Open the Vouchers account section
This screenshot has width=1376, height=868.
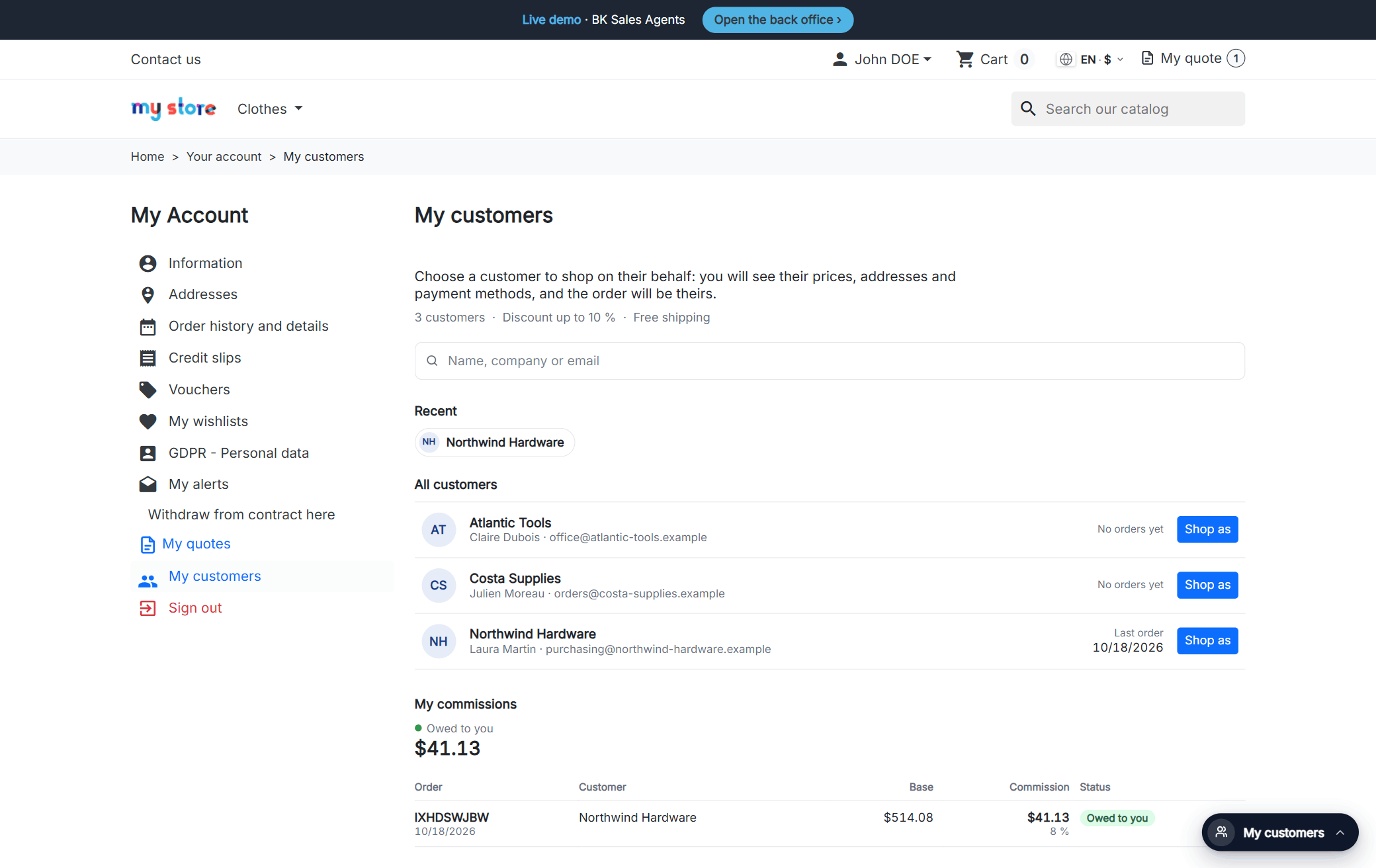pyautogui.click(x=199, y=390)
